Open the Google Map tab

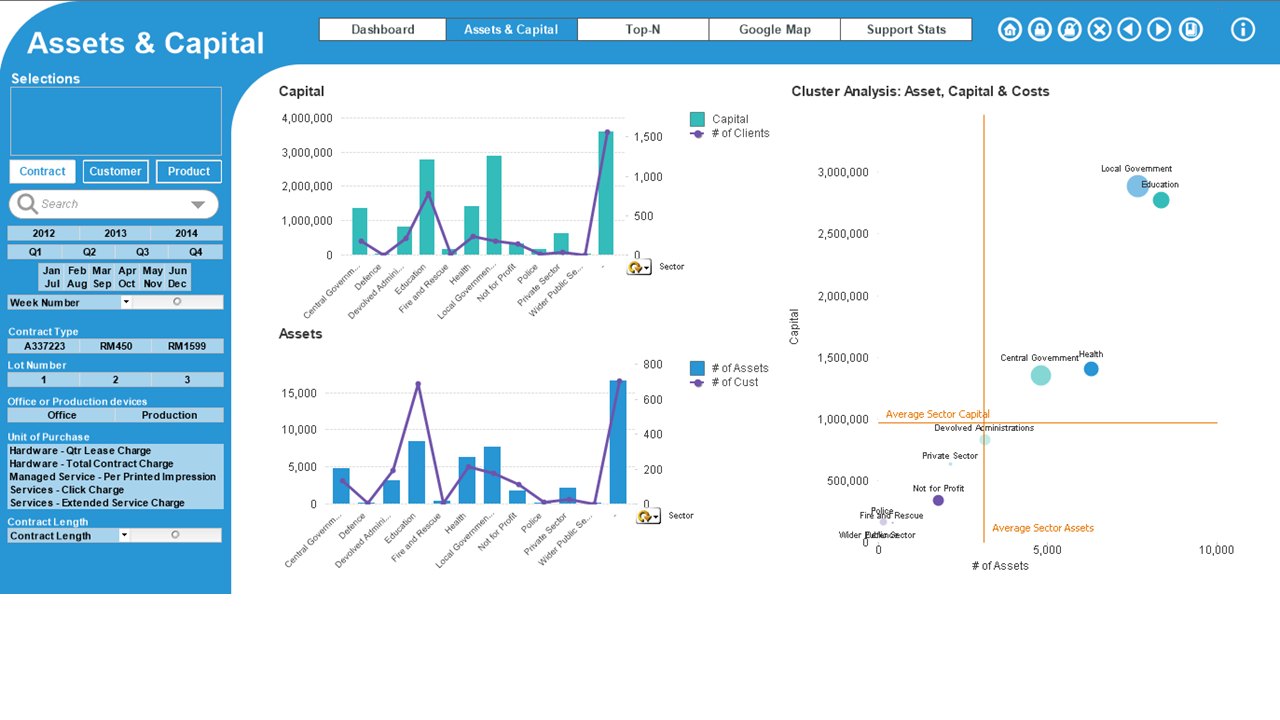(x=774, y=30)
